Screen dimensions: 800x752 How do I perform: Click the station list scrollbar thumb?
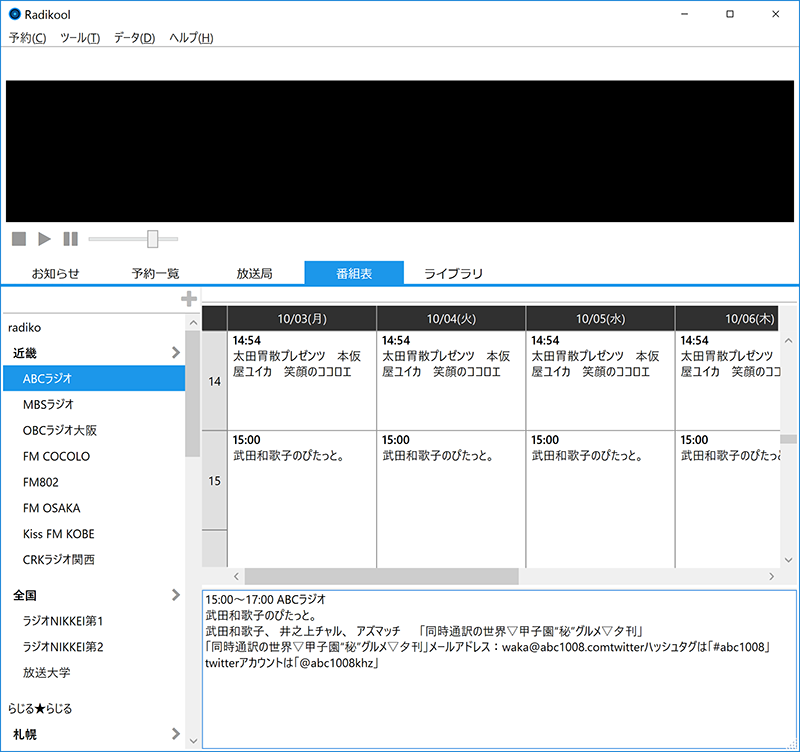193,393
